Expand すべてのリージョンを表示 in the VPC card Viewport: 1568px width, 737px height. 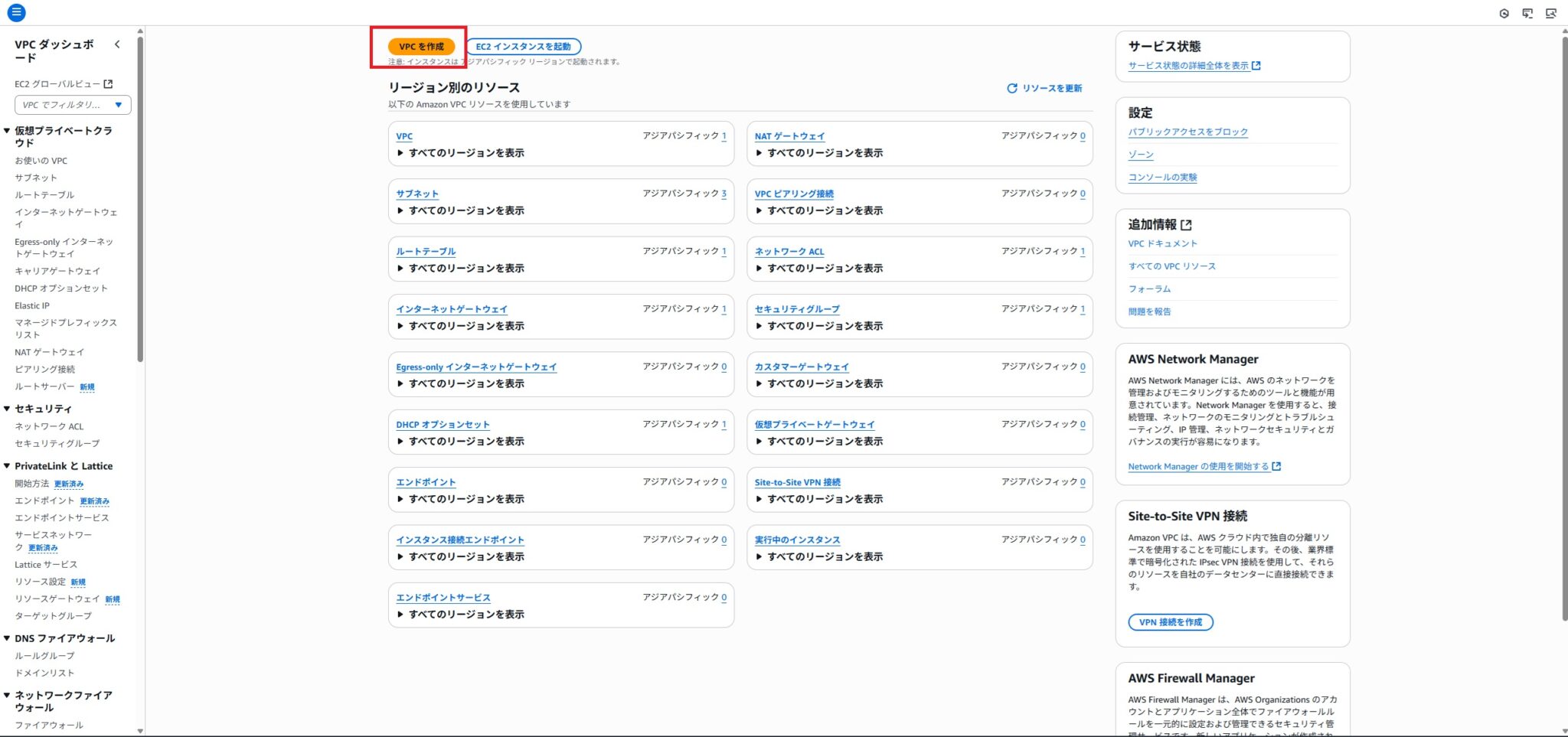point(461,153)
